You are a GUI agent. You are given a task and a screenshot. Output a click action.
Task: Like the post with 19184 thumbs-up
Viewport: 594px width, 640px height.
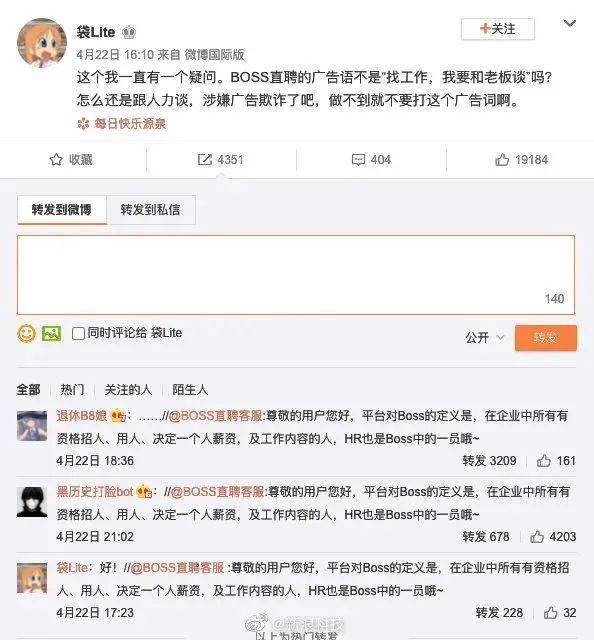[502, 160]
